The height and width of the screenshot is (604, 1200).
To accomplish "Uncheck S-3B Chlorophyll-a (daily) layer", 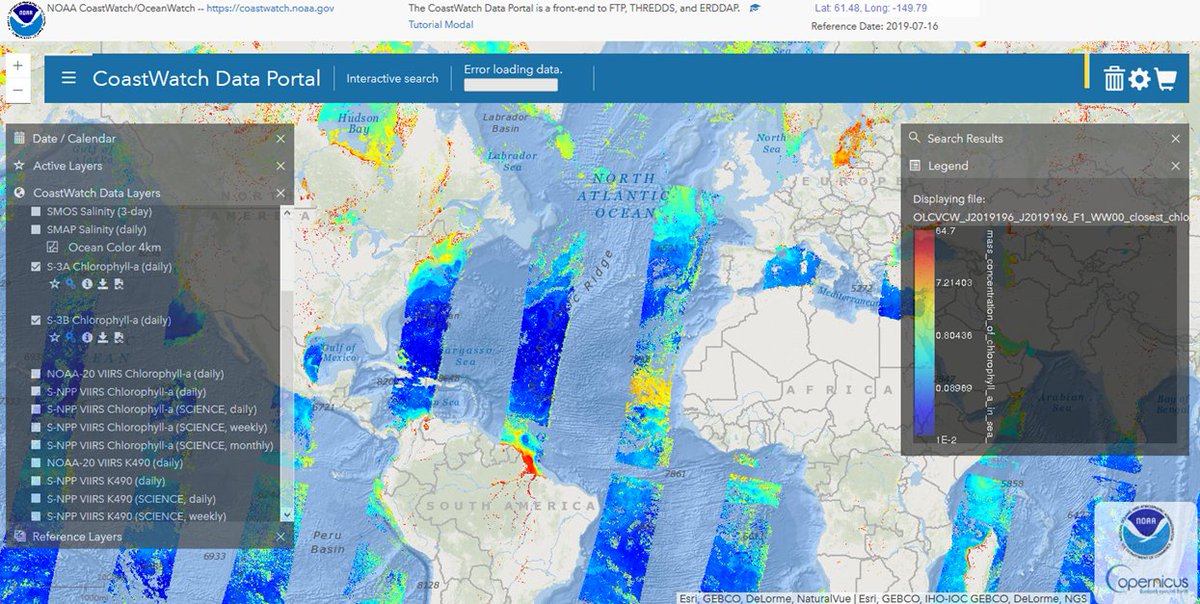I will pos(37,320).
